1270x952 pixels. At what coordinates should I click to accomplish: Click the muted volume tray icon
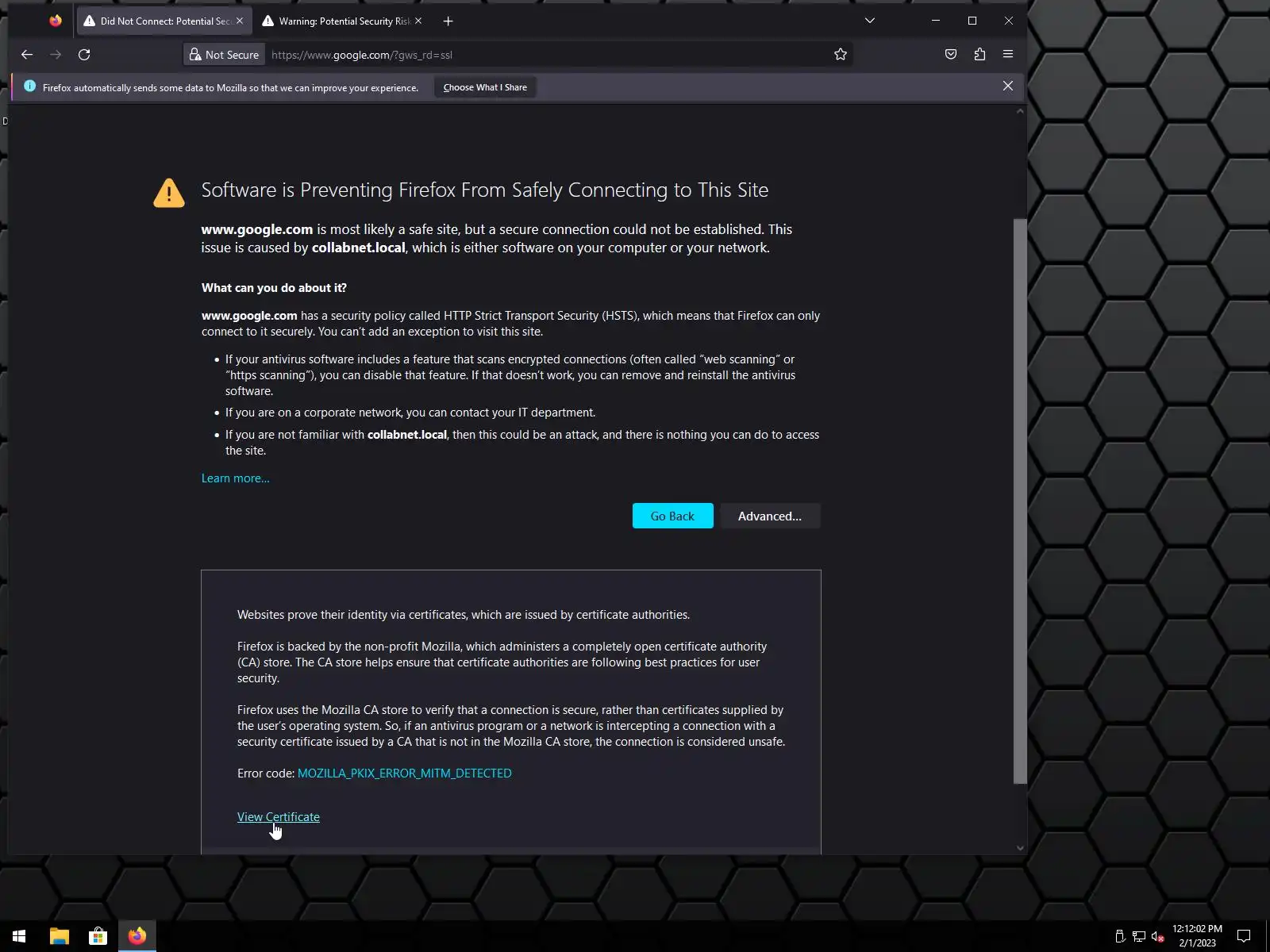1158,936
